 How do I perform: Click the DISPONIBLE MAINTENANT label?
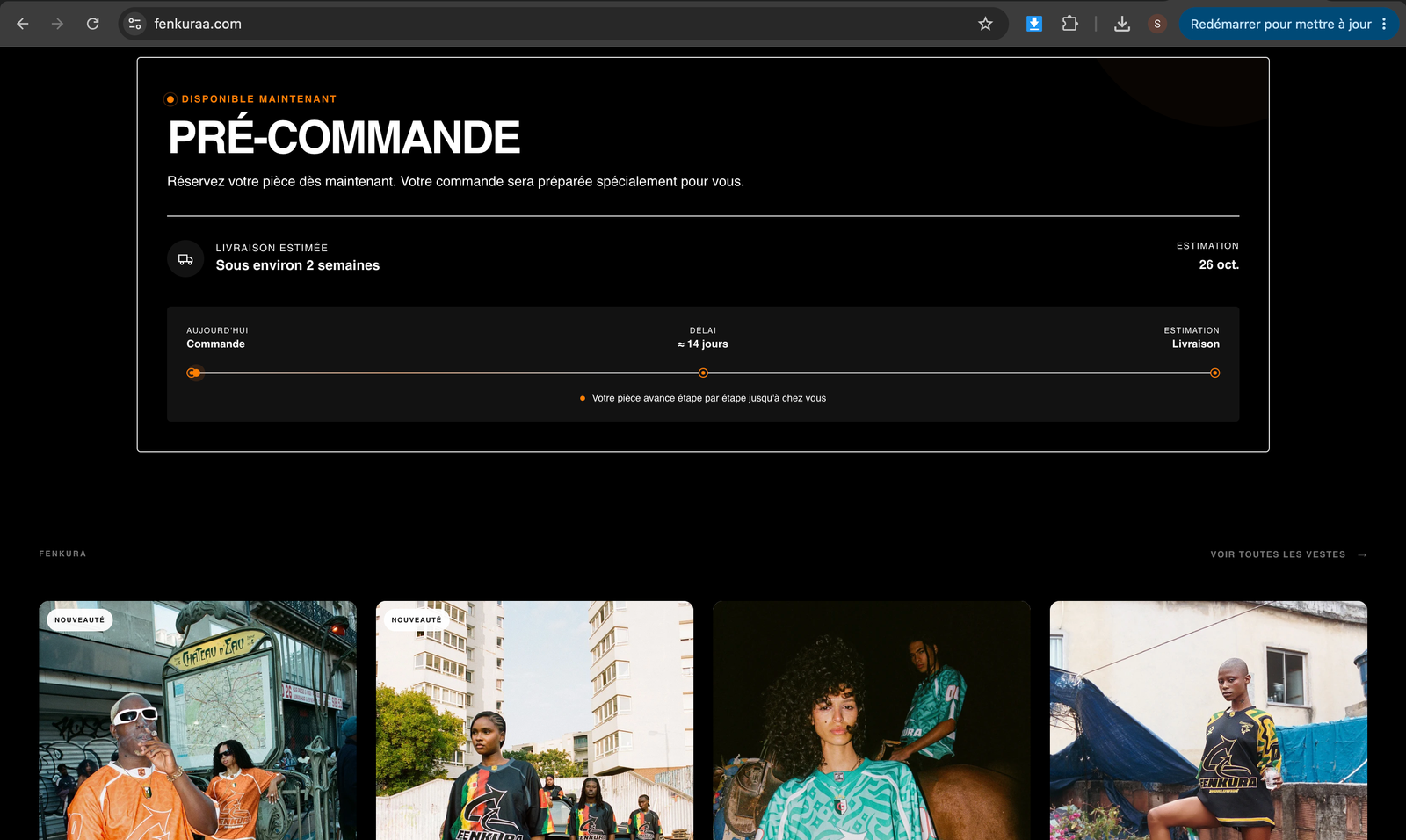click(259, 99)
